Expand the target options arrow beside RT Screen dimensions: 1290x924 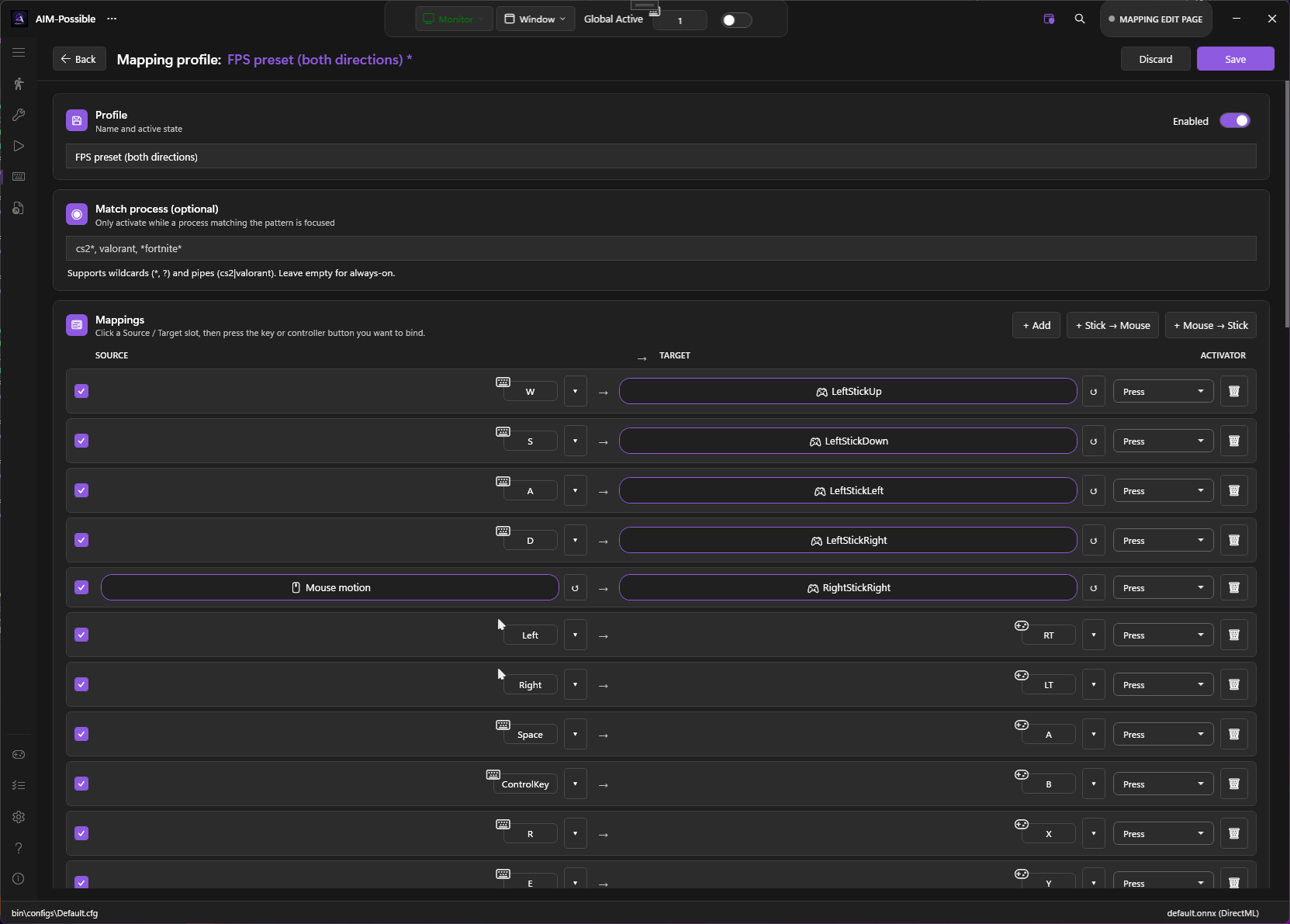tap(1094, 635)
